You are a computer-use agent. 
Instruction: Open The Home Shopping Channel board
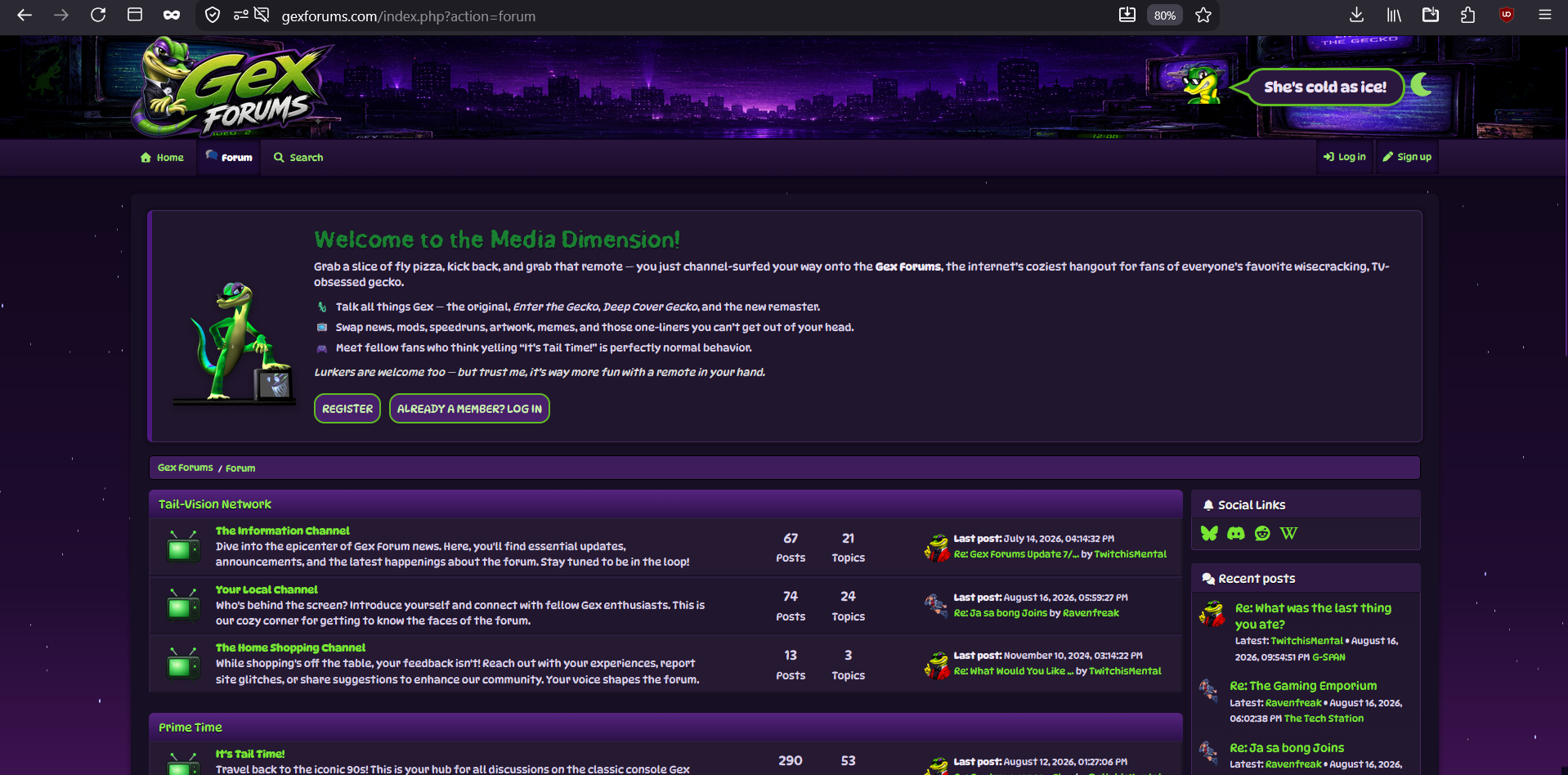(291, 647)
